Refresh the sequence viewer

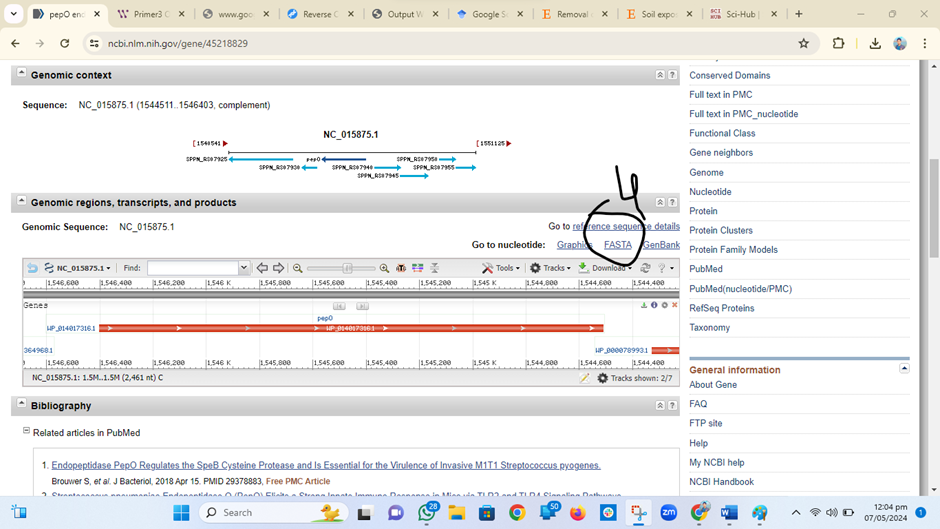[645, 268]
